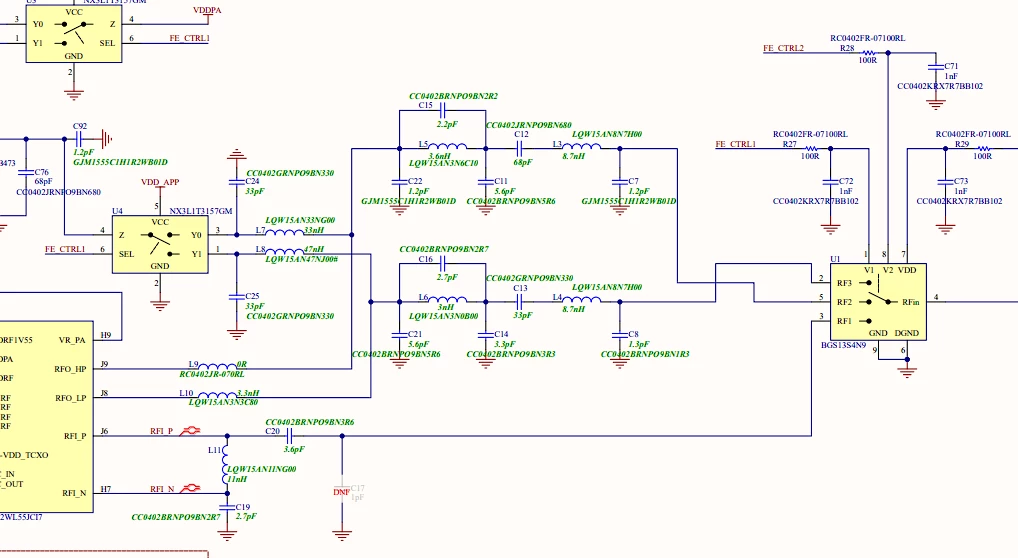
Task: Select capacitor C16 2.7pF symbol
Action: coord(443,263)
